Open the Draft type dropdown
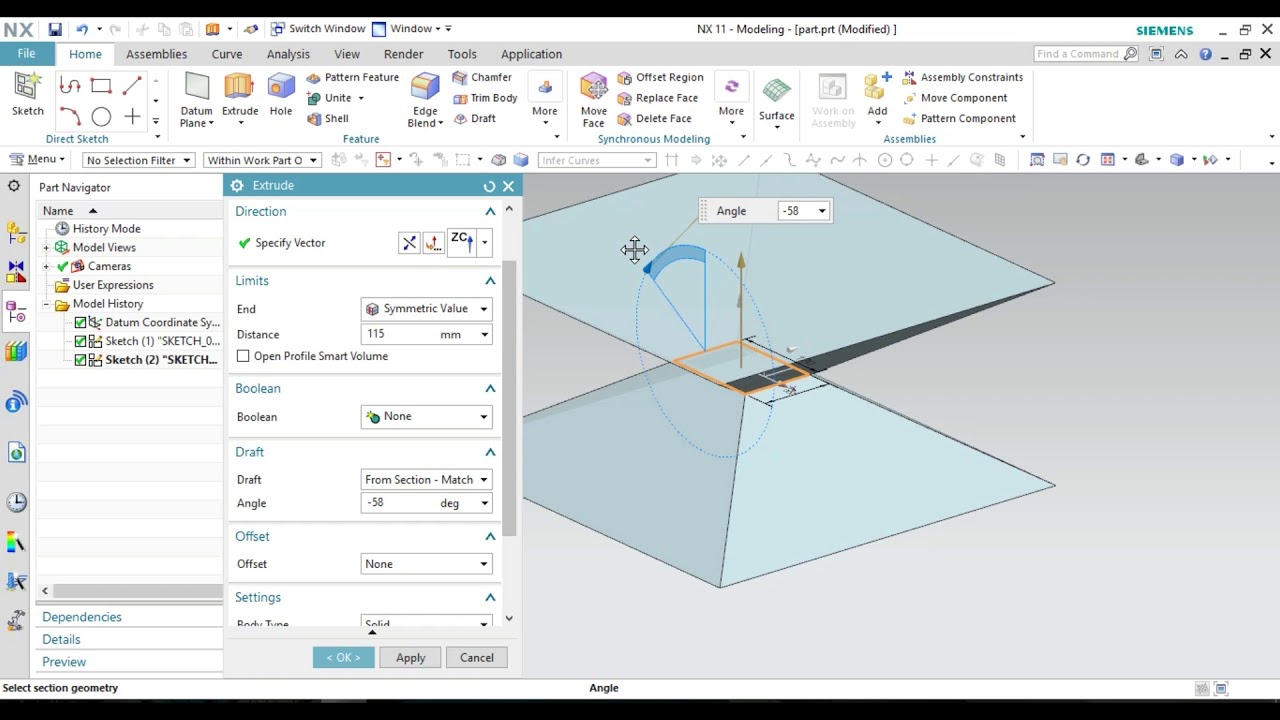The image size is (1280, 720). click(426, 480)
